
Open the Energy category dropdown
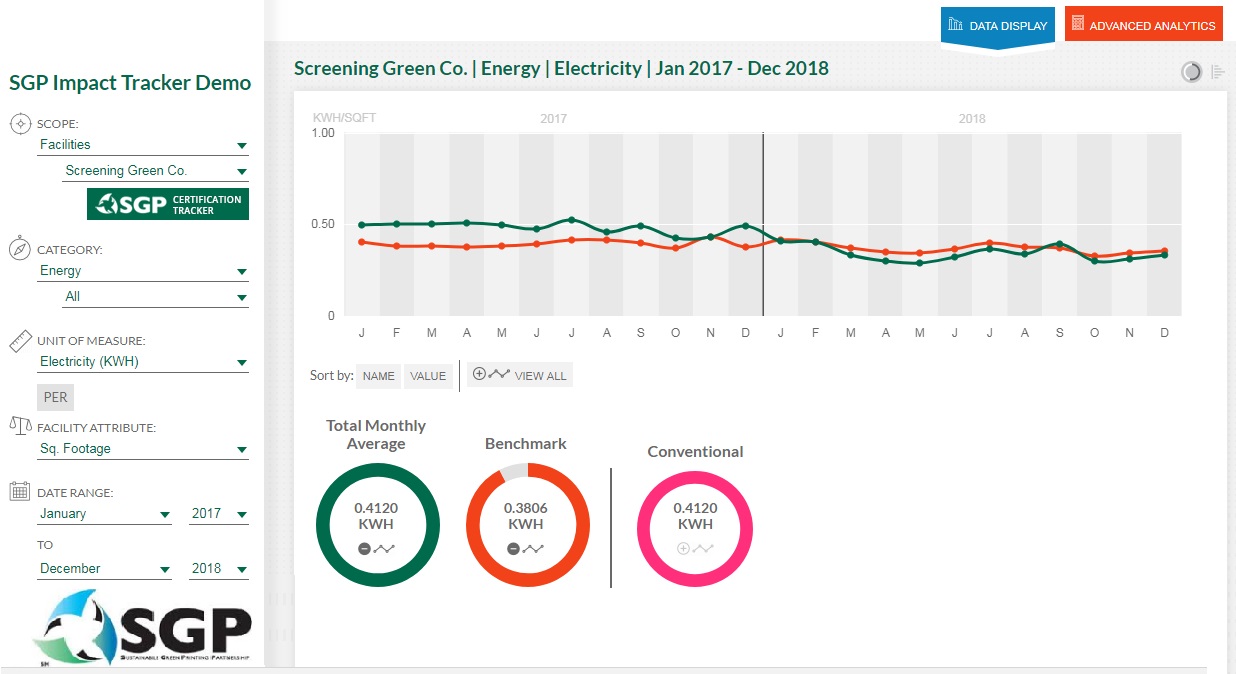click(x=143, y=271)
